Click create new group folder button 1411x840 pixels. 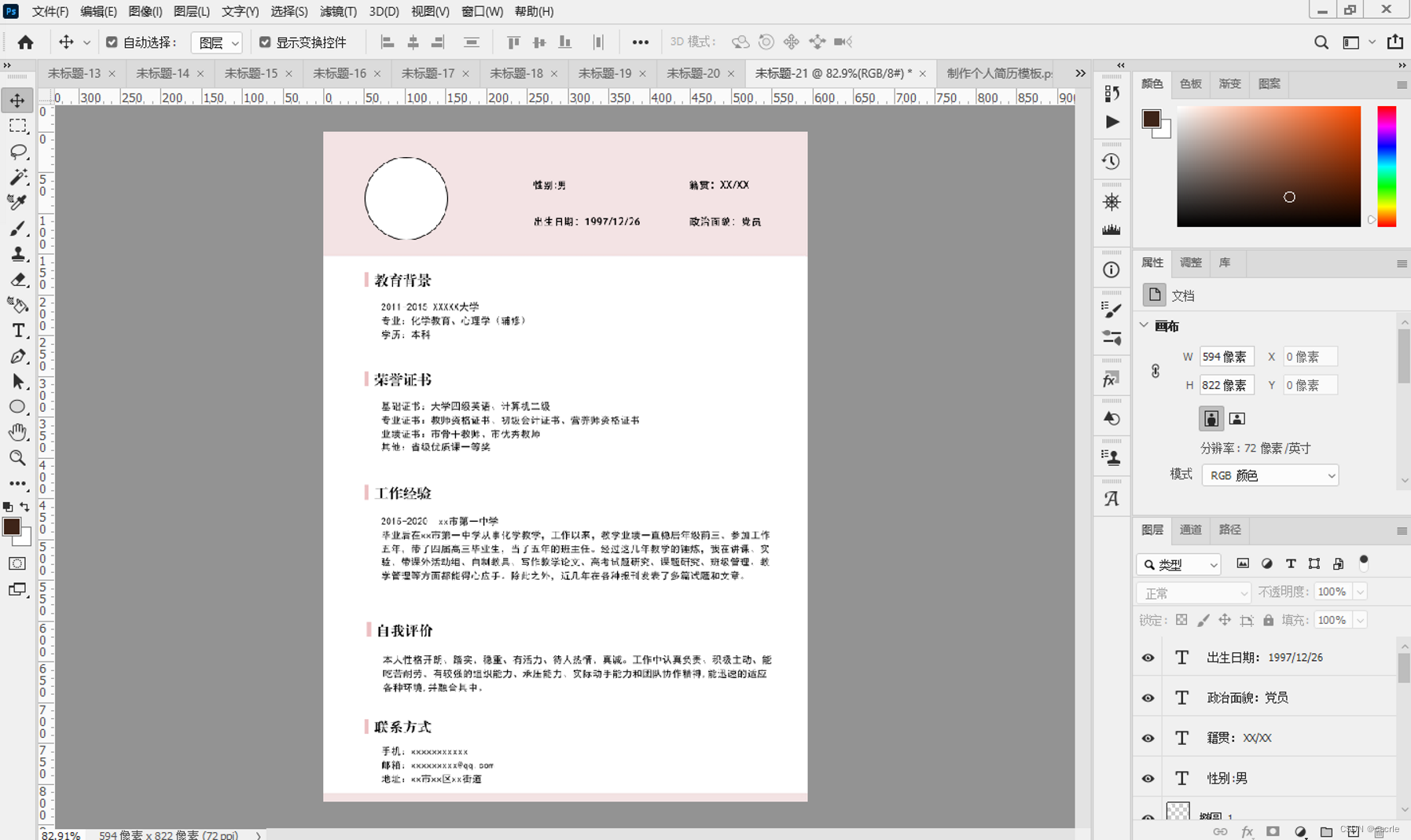coord(1326,831)
